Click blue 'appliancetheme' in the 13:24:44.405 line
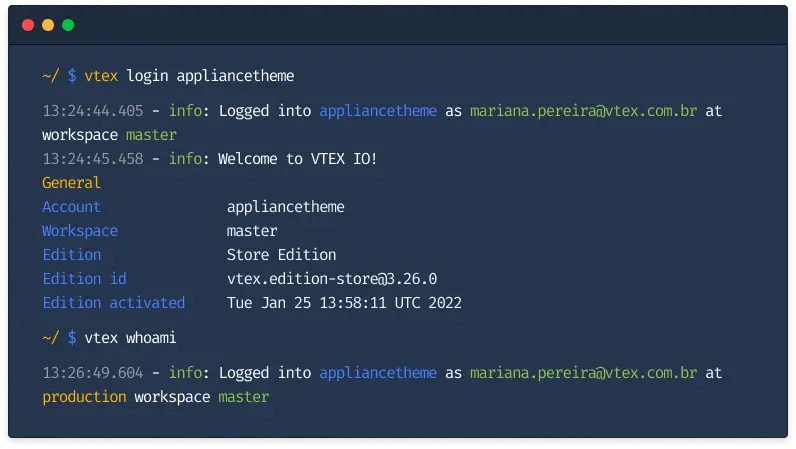This screenshot has height=449, width=796. point(378,111)
